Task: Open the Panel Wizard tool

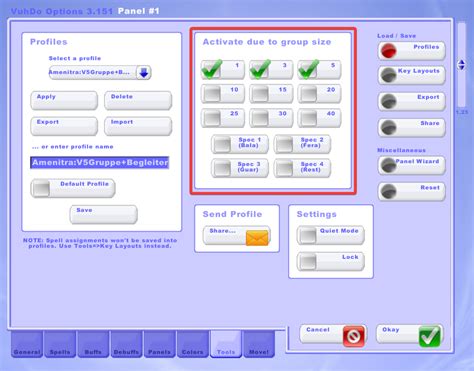Action: [412, 165]
